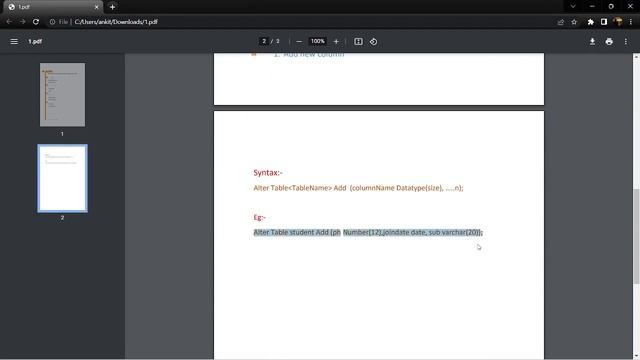Open Chrome three-dot menu
Viewport: 640px width, 360px height.
(631, 22)
